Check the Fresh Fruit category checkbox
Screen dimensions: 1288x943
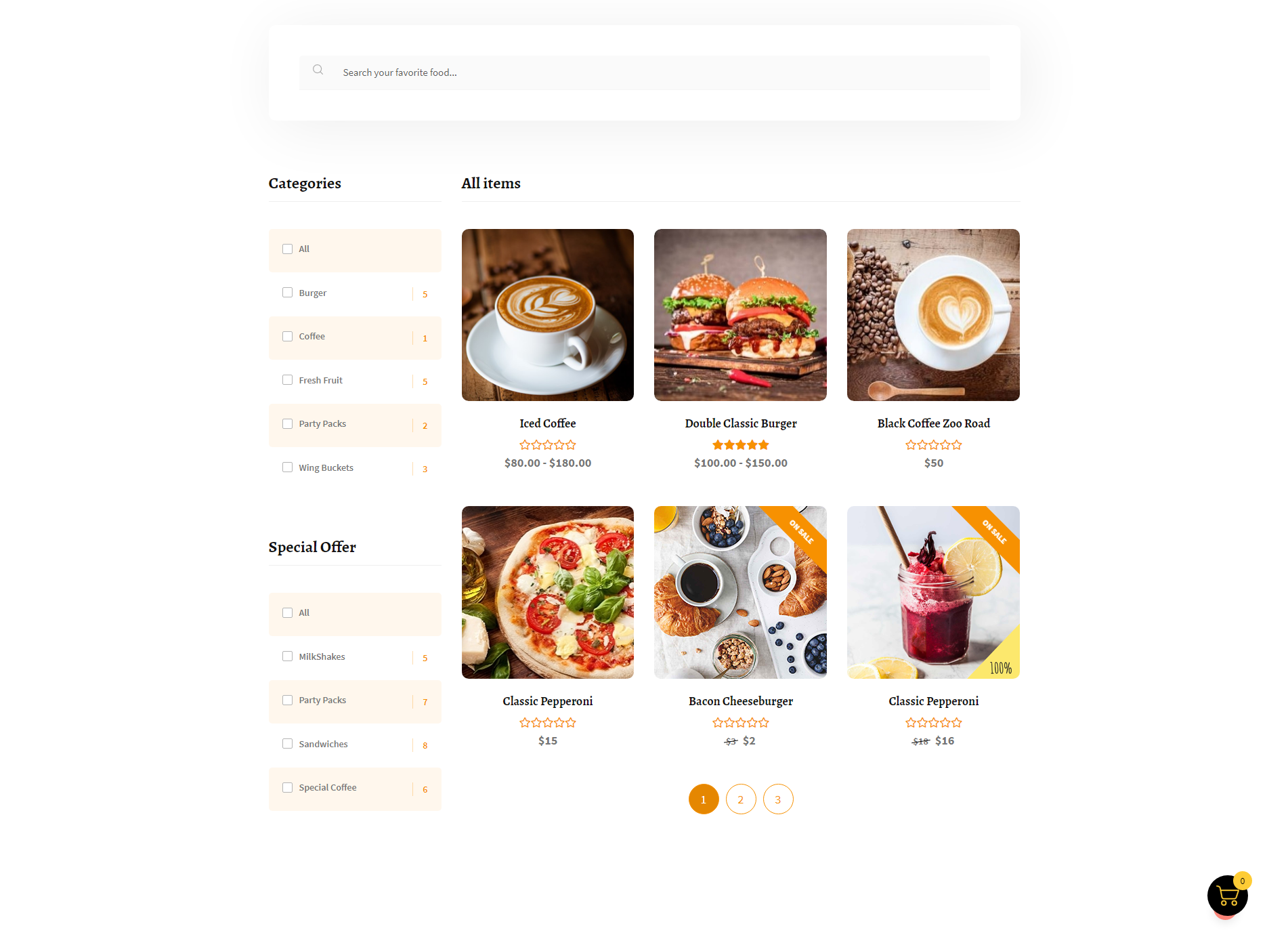click(x=287, y=380)
